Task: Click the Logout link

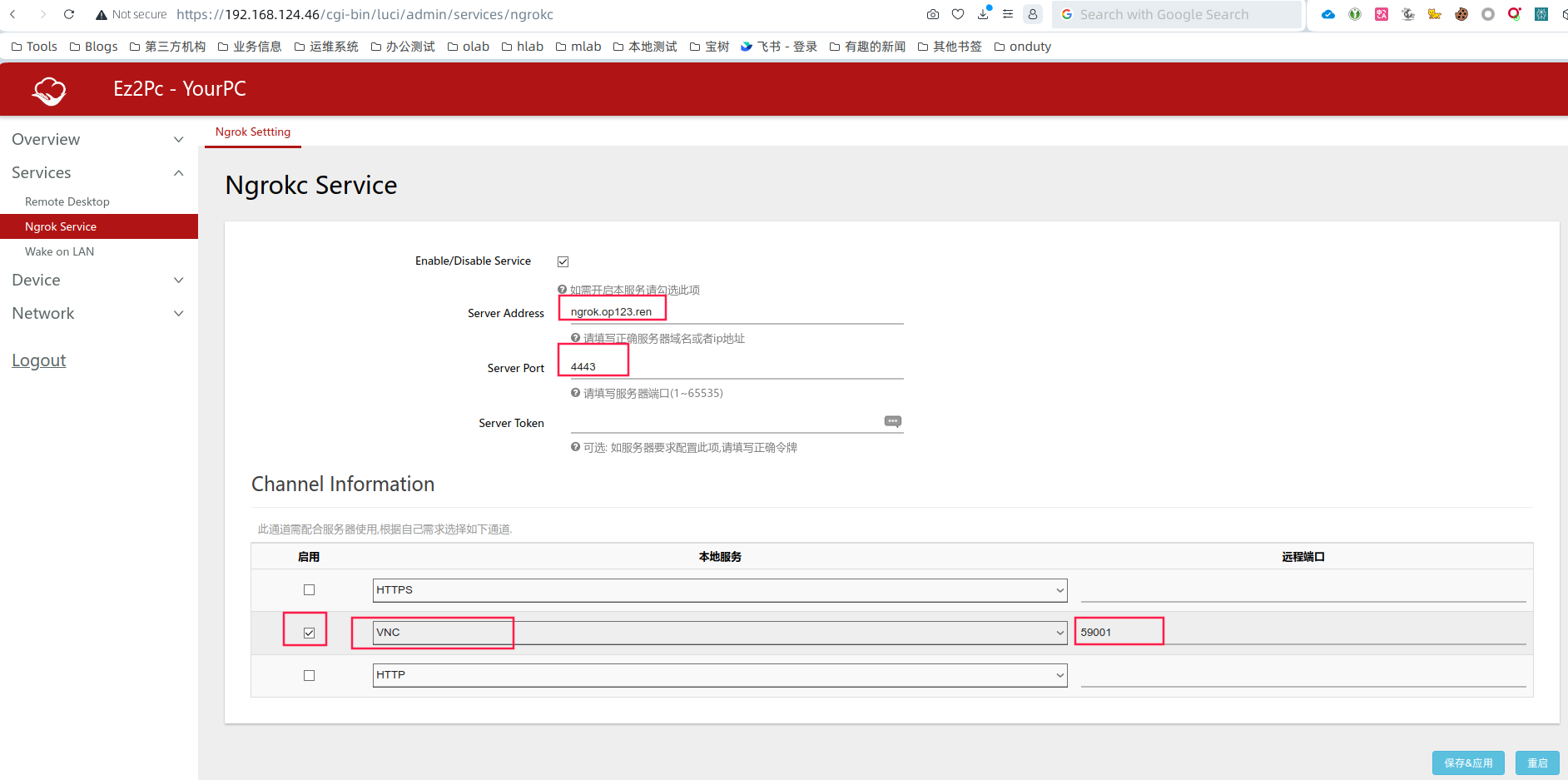Action: [38, 360]
